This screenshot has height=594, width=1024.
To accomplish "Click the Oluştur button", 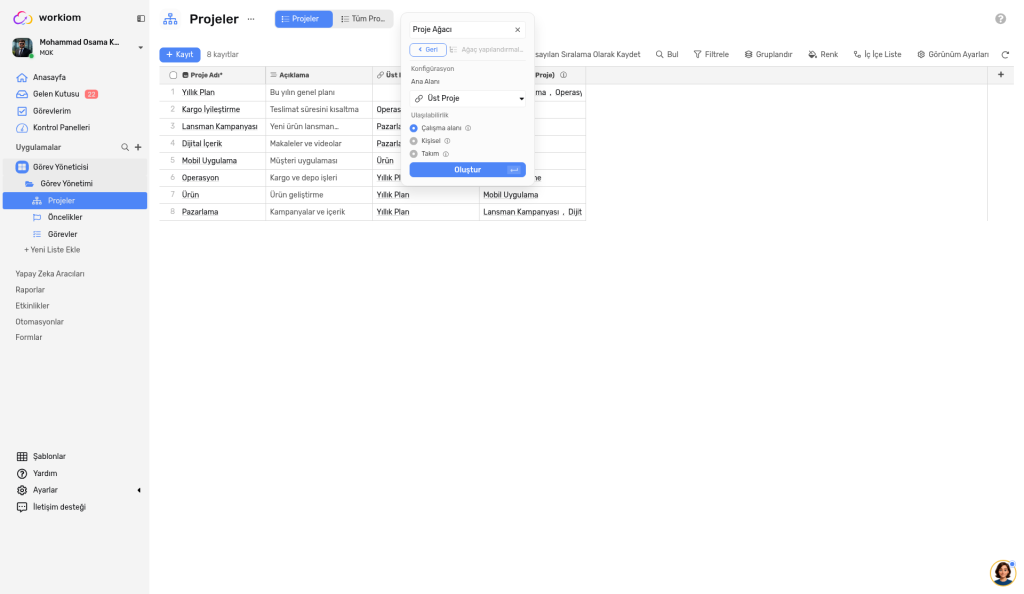I will [468, 170].
